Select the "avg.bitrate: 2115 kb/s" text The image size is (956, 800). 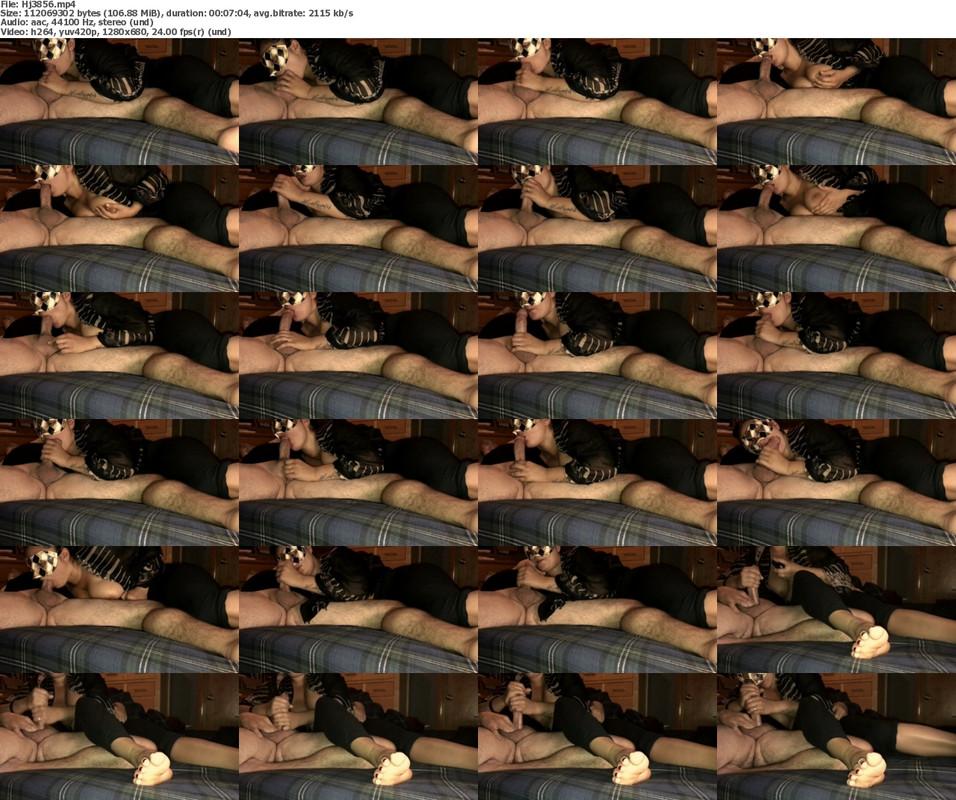pos(302,13)
